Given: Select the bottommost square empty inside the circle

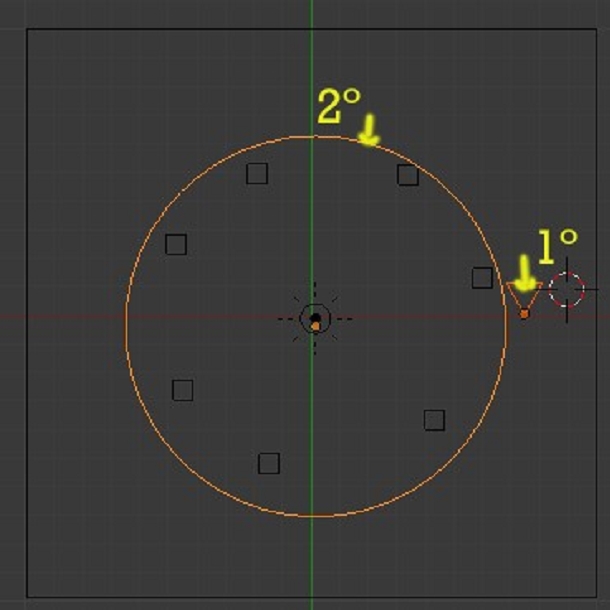Looking at the screenshot, I should 269,463.
